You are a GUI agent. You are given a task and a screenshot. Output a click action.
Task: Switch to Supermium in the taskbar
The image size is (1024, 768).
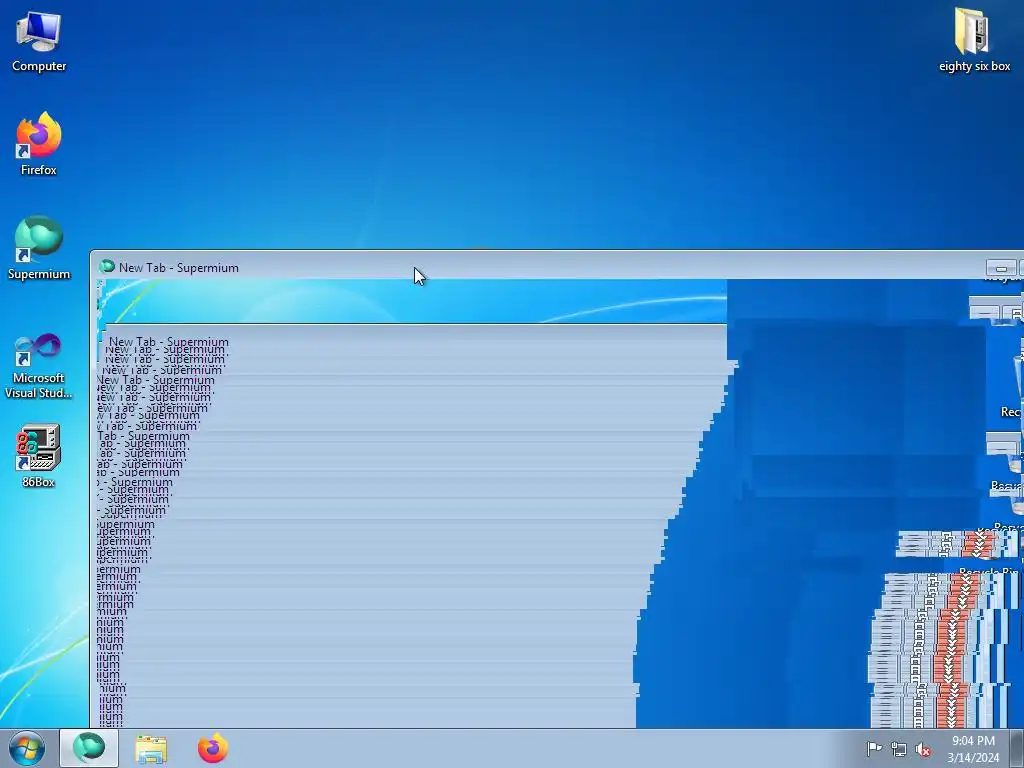(x=89, y=748)
